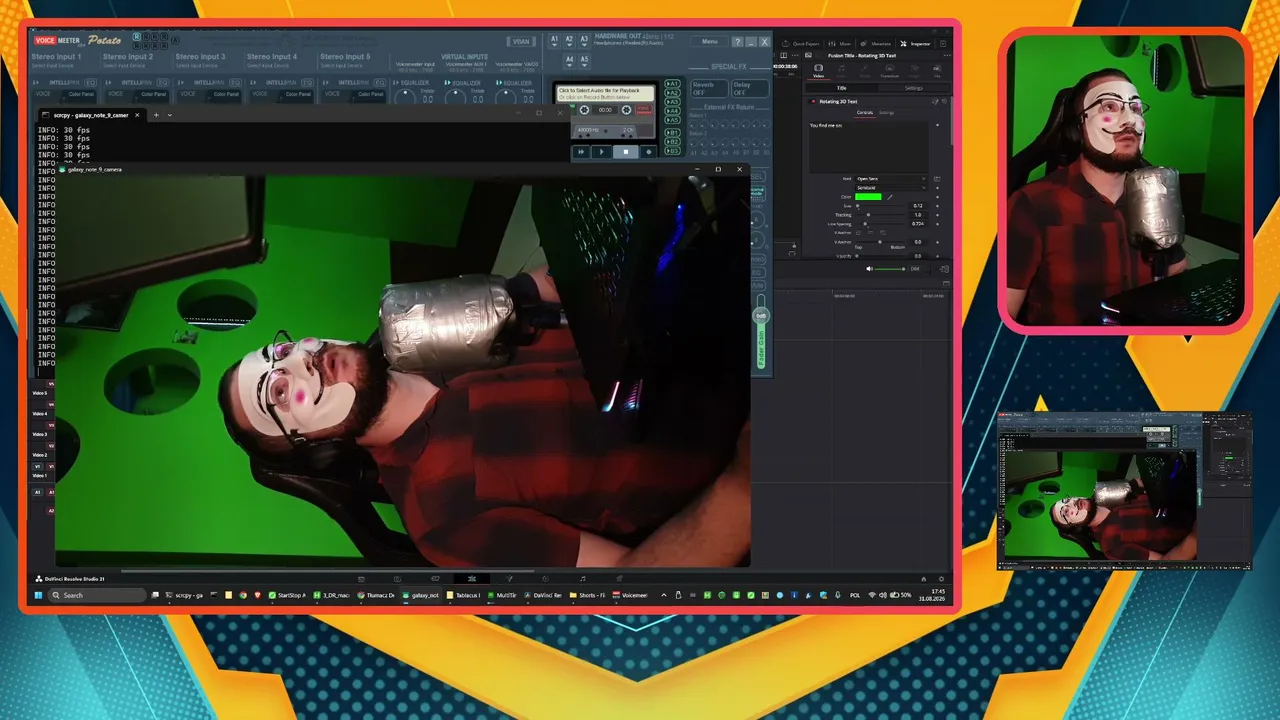Viewport: 1280px width, 720px height.
Task: Open the Metadata panel in DaVinci Resolve
Action: (877, 44)
